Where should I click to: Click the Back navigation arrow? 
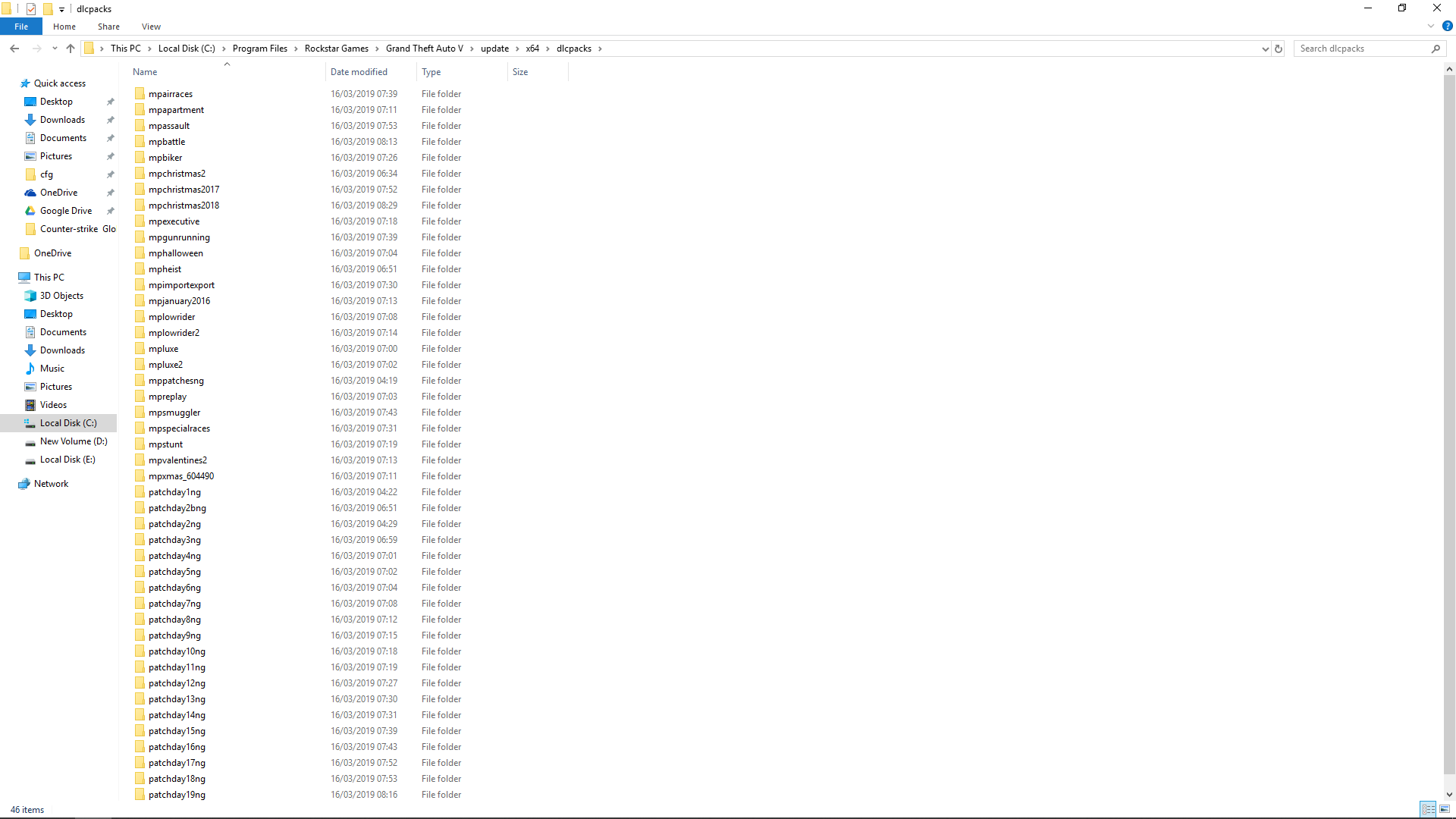tap(14, 49)
